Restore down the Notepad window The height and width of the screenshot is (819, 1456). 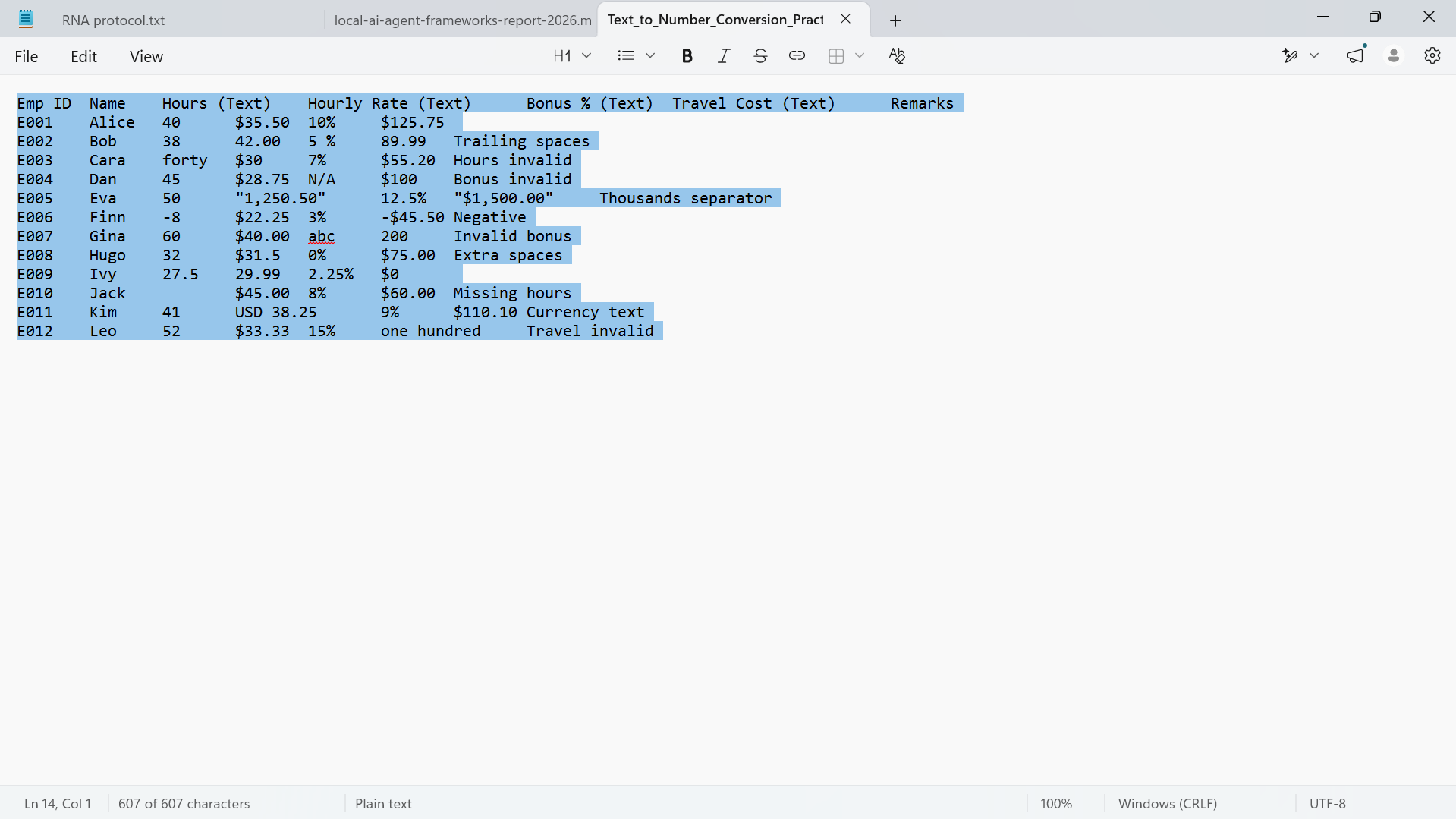click(x=1375, y=17)
